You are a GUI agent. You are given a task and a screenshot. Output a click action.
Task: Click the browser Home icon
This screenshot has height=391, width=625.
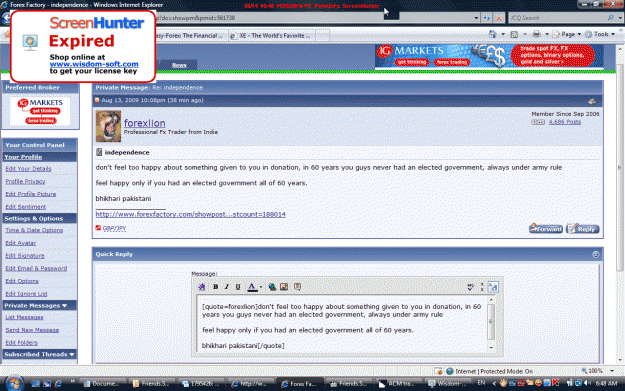click(x=493, y=35)
